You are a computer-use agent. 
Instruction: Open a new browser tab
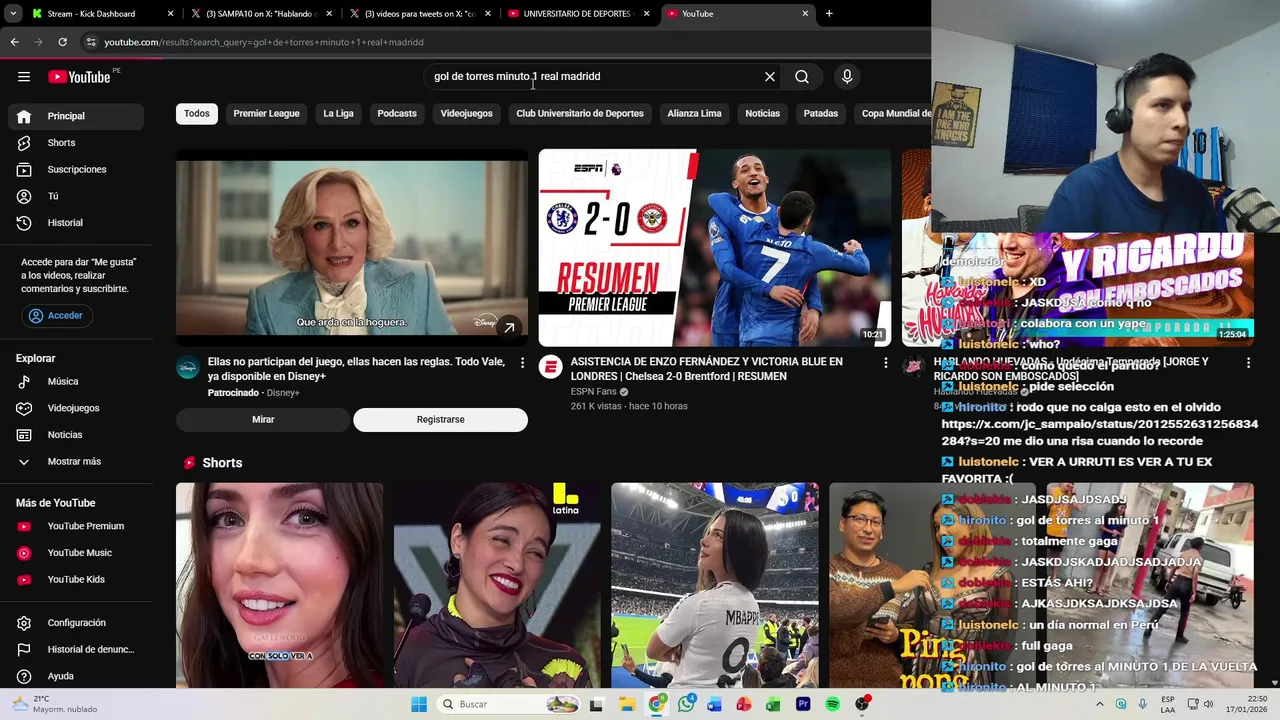(x=829, y=14)
